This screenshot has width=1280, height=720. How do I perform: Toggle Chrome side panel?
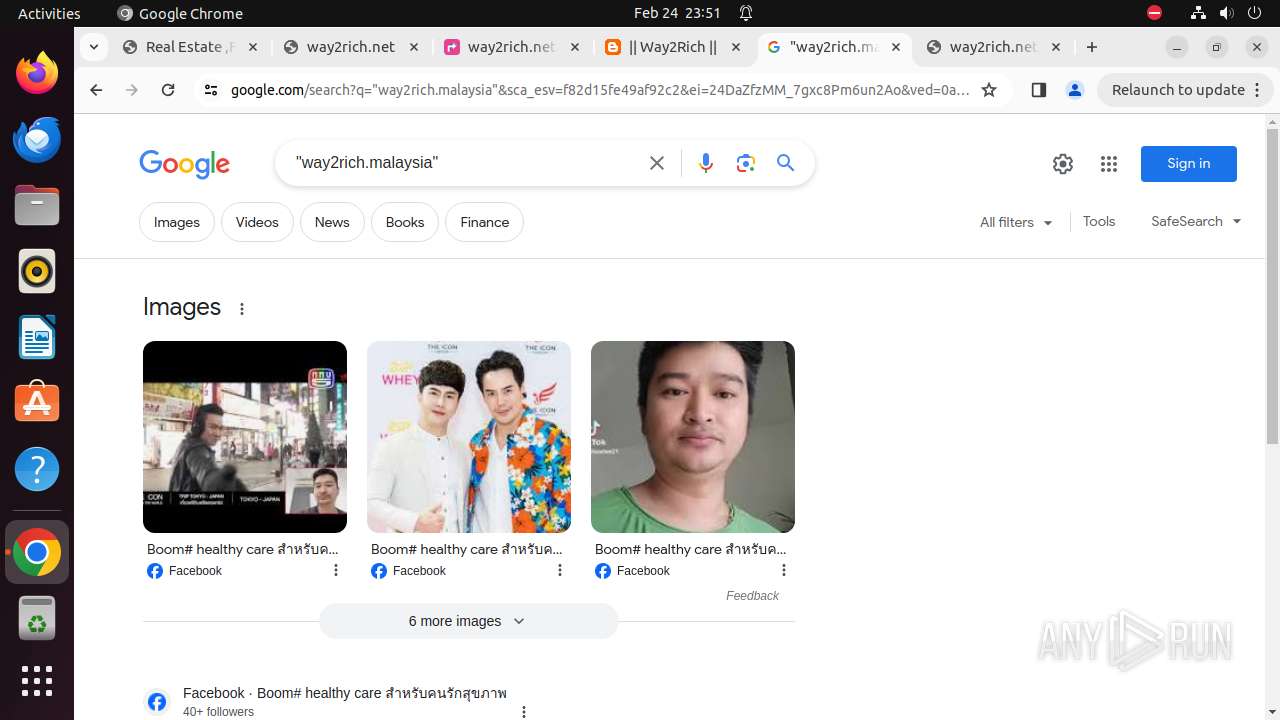[x=1038, y=90]
